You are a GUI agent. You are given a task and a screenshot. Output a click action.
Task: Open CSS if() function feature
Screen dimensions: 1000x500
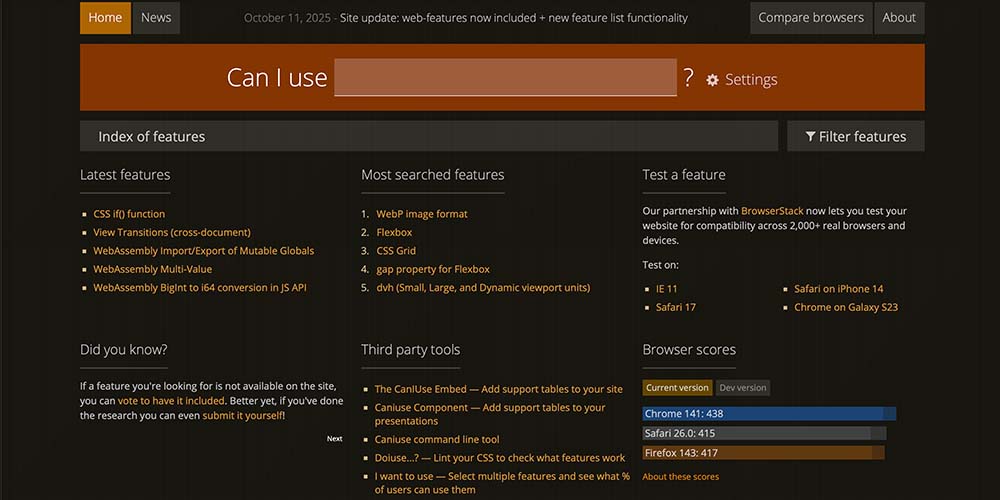pyautogui.click(x=129, y=214)
